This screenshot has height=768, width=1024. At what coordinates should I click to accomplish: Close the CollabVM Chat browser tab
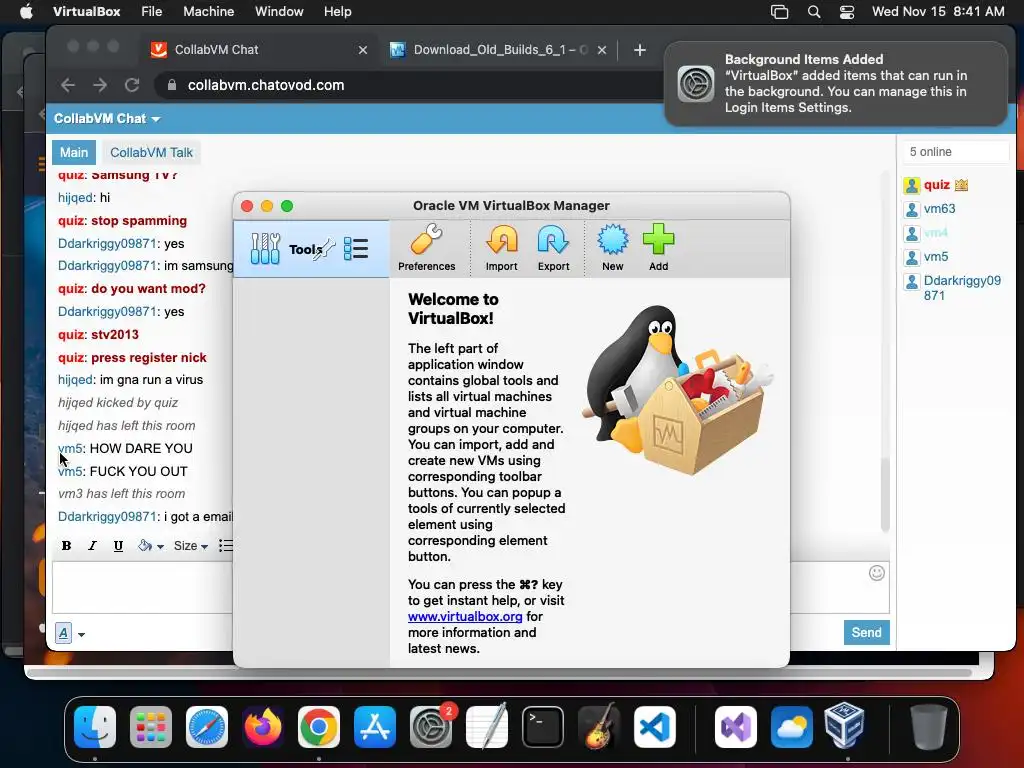click(x=362, y=50)
